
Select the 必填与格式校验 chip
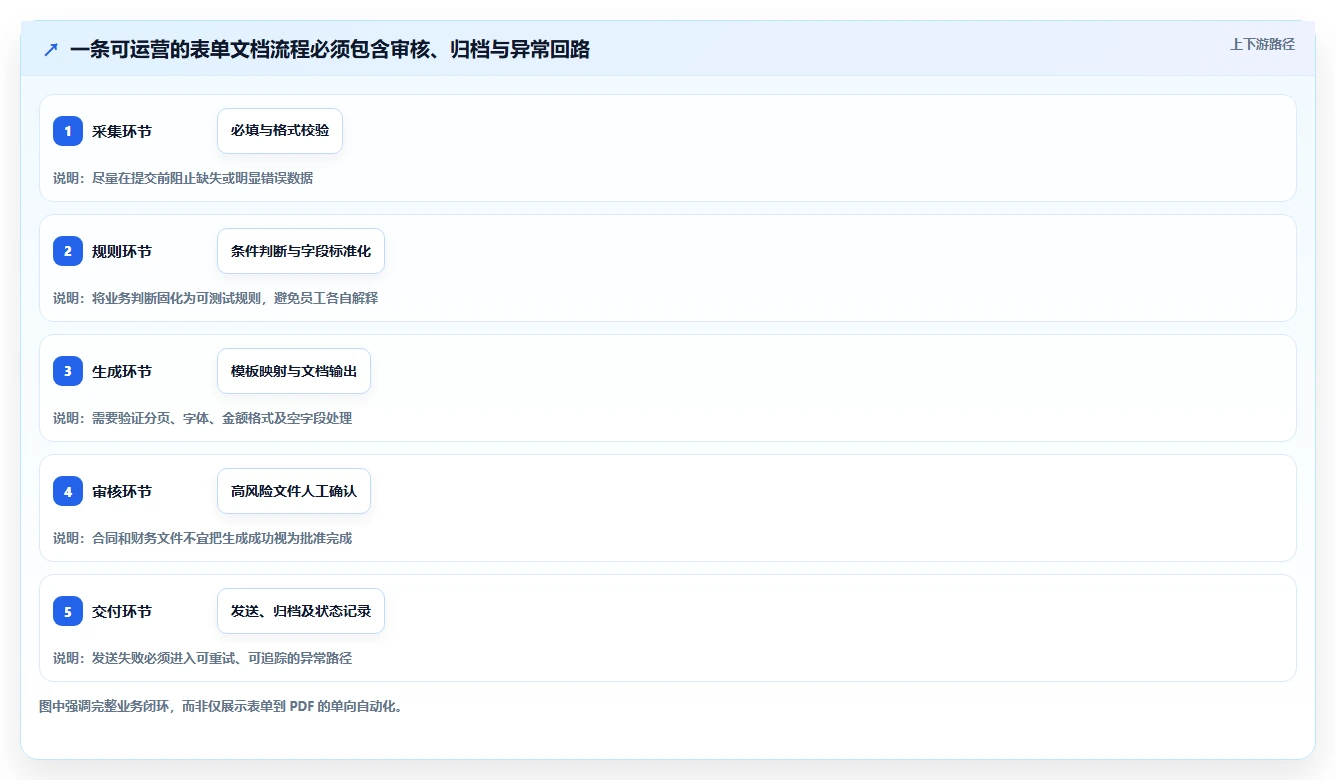click(x=280, y=131)
